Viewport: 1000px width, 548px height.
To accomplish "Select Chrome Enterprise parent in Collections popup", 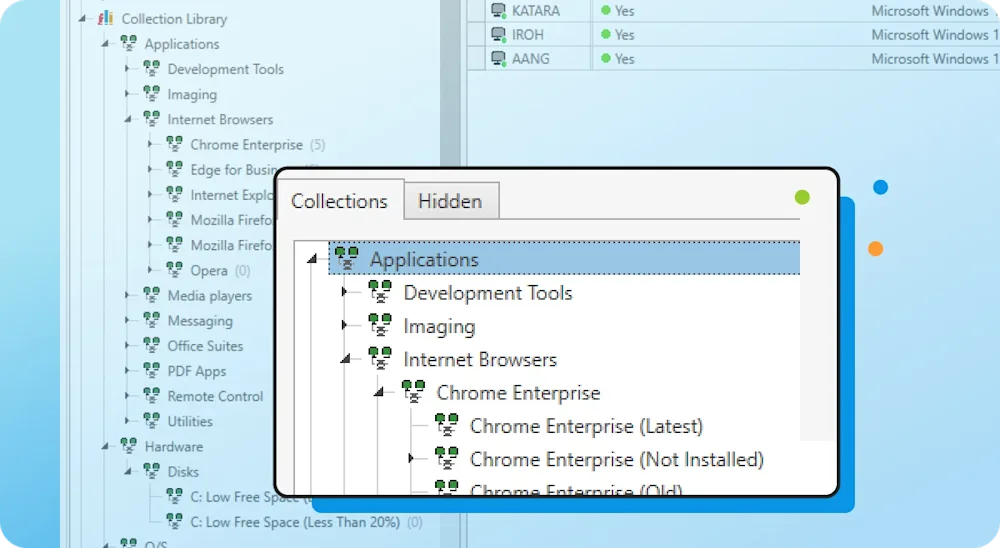I will [x=518, y=393].
